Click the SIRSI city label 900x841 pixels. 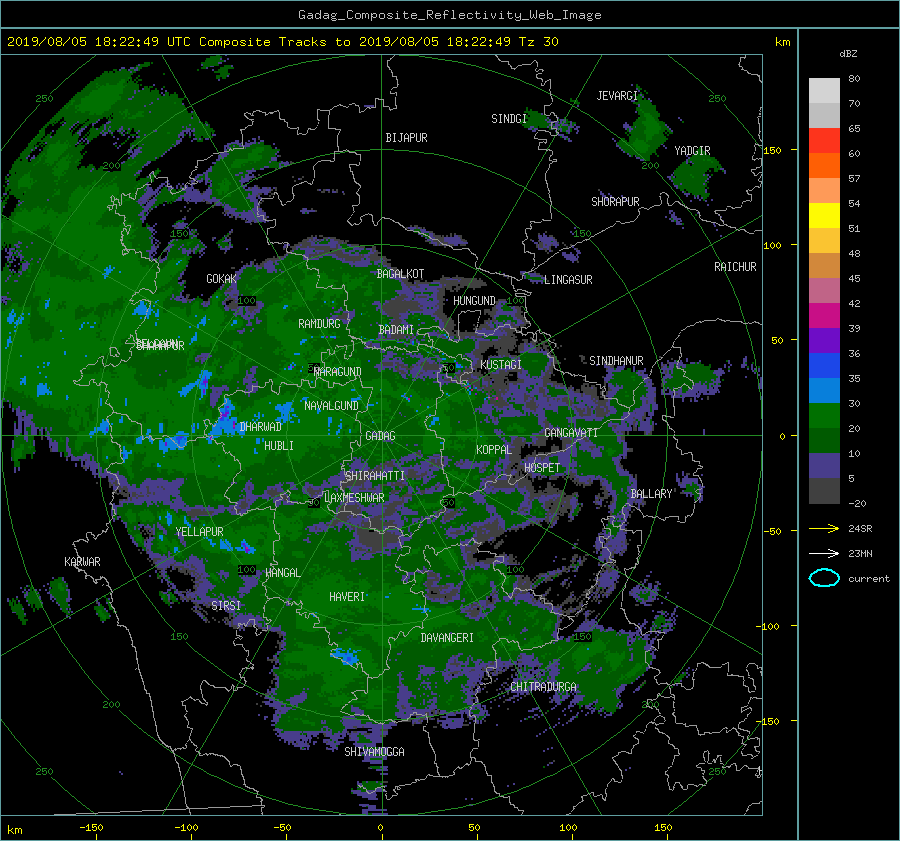click(226, 606)
